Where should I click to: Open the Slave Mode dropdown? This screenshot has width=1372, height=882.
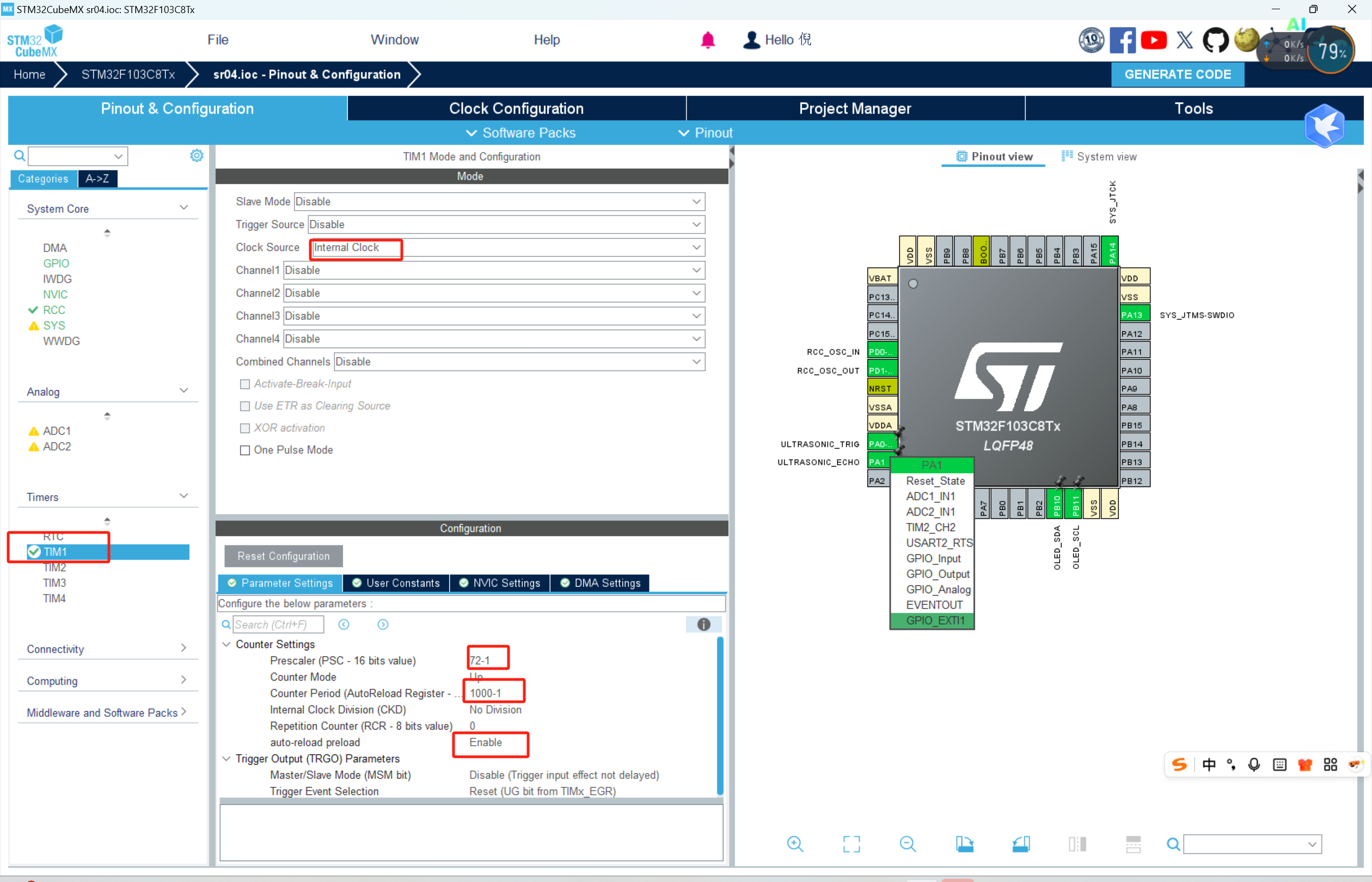click(x=499, y=201)
